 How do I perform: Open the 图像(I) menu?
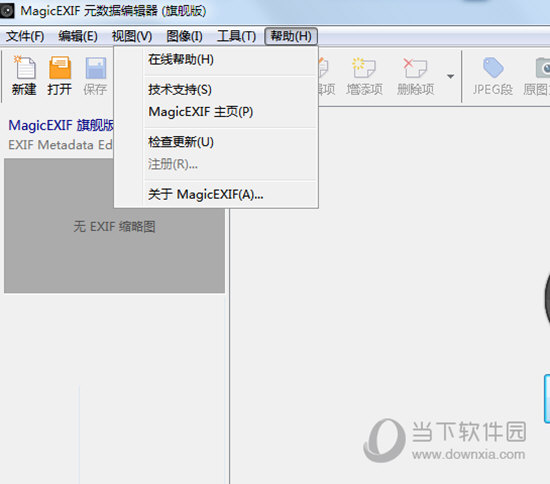[x=184, y=36]
